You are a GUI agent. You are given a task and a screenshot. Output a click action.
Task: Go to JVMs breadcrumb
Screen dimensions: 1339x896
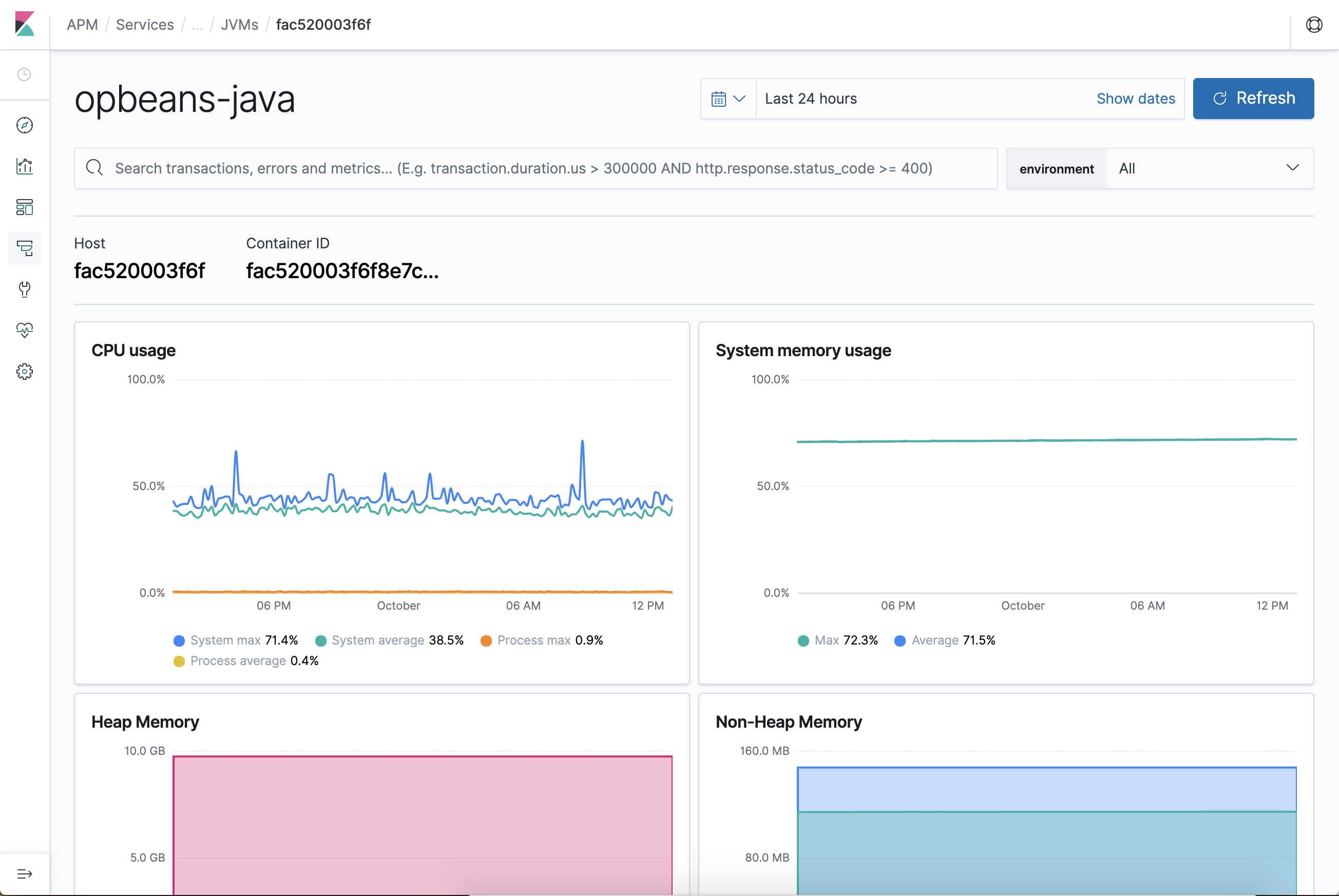240,25
